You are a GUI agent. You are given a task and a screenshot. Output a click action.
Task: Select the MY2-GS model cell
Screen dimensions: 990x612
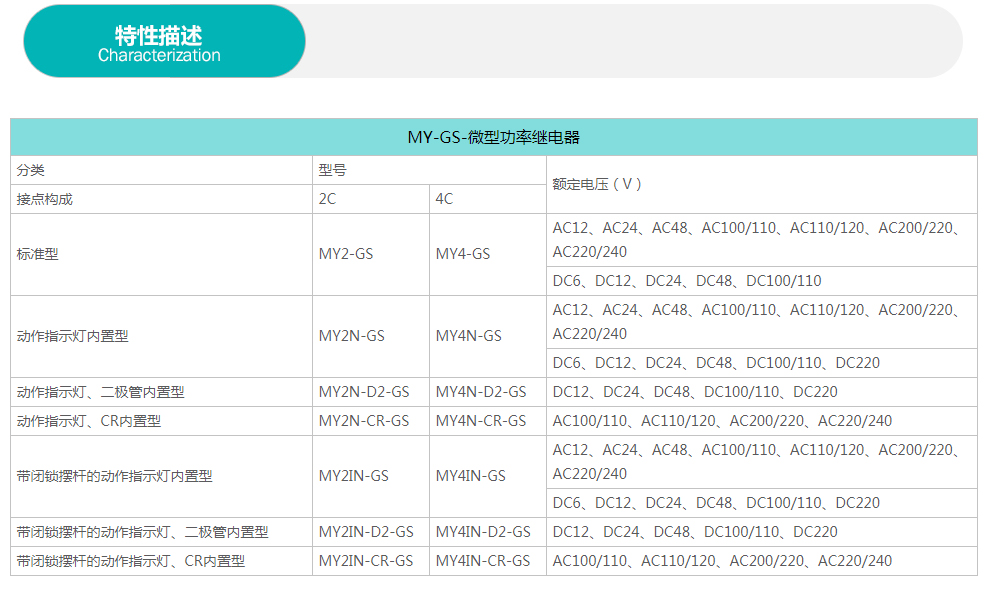346,254
